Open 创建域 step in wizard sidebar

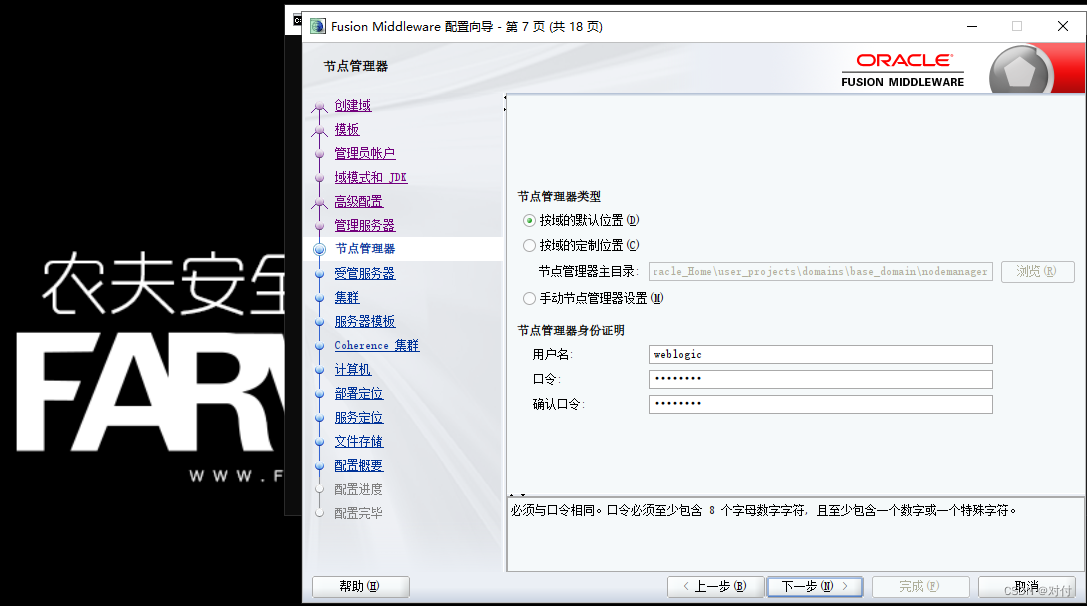(353, 105)
